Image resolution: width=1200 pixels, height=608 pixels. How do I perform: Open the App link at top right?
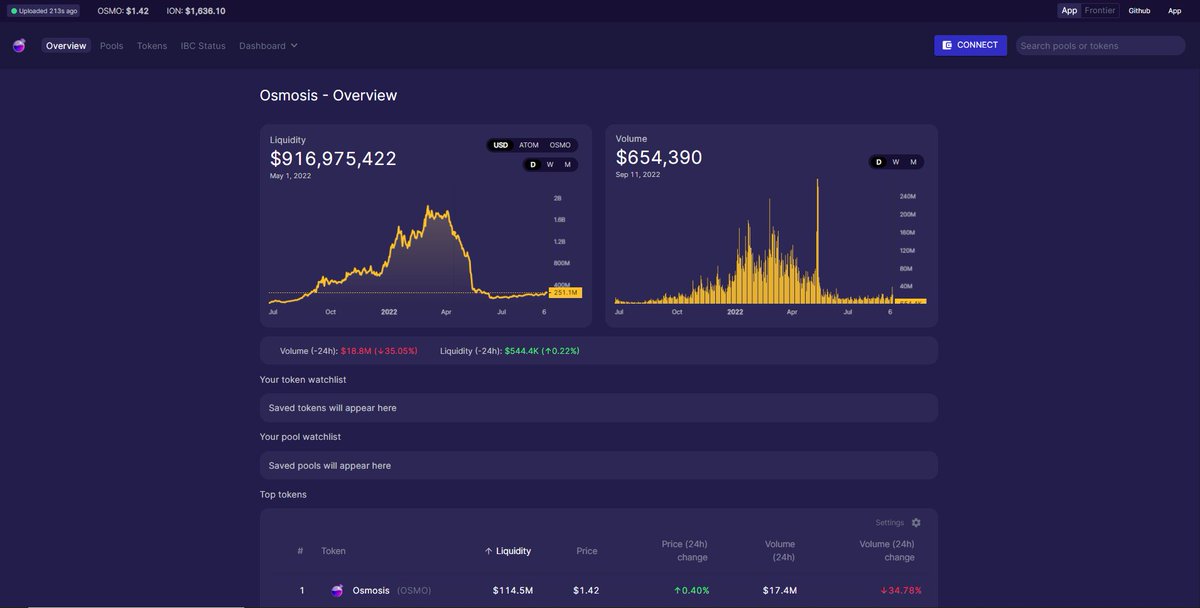pos(1175,10)
